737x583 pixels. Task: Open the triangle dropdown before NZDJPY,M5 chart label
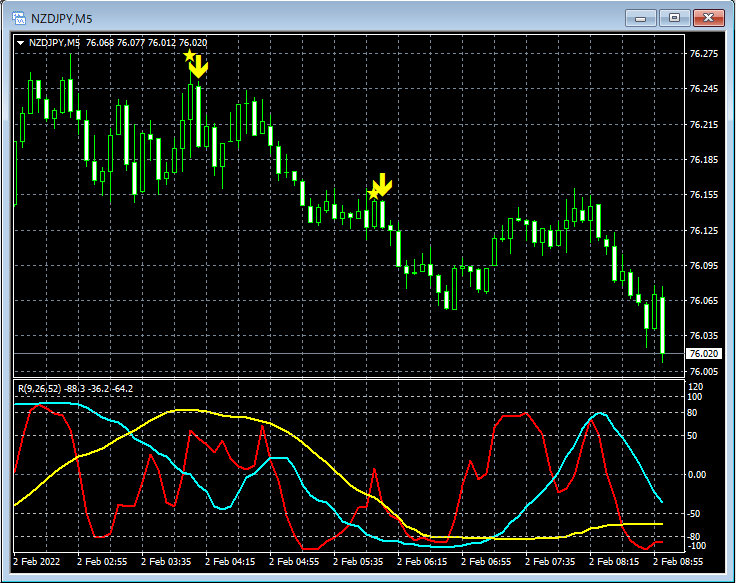20,43
